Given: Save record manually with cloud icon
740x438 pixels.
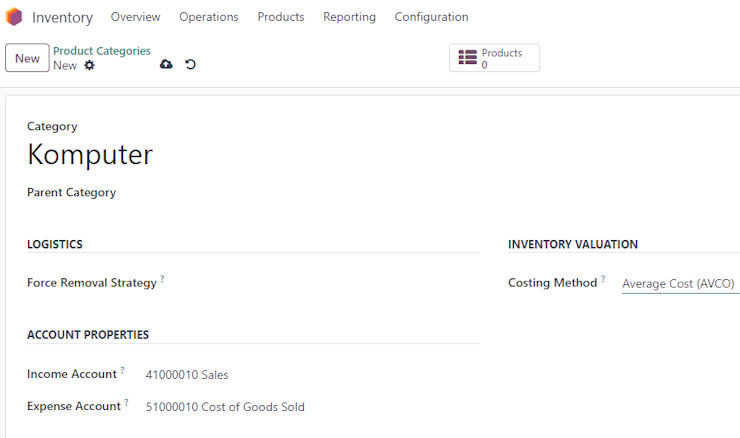Looking at the screenshot, I should coord(166,64).
